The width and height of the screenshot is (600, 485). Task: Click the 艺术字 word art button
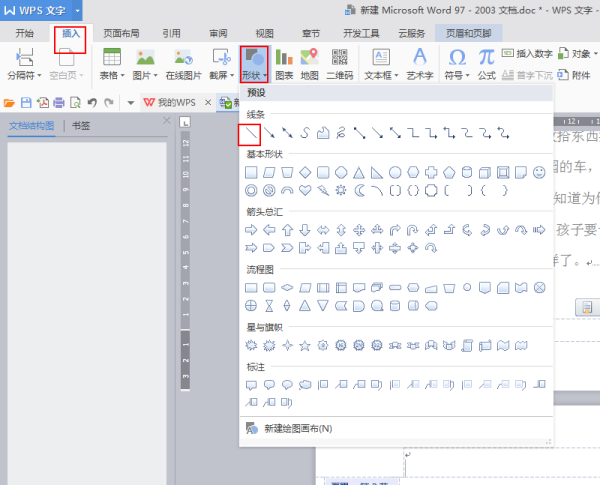(420, 64)
